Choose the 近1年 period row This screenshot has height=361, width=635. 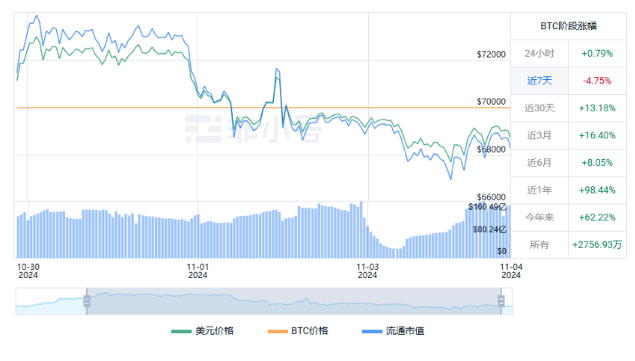(569, 190)
